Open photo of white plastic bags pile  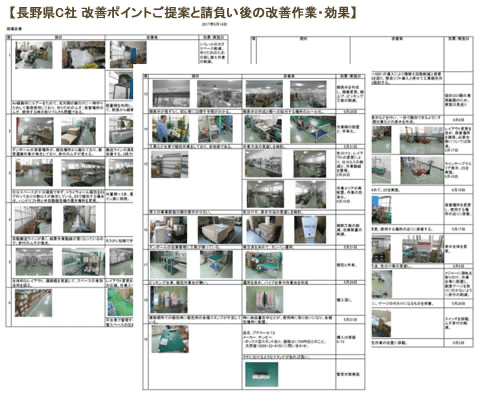tap(83, 55)
